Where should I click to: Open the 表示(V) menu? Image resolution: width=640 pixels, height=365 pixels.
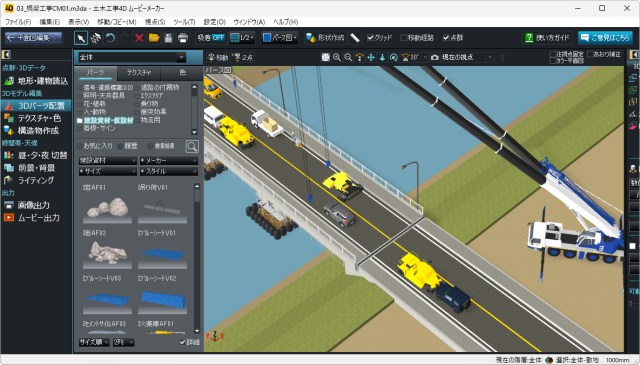78,22
